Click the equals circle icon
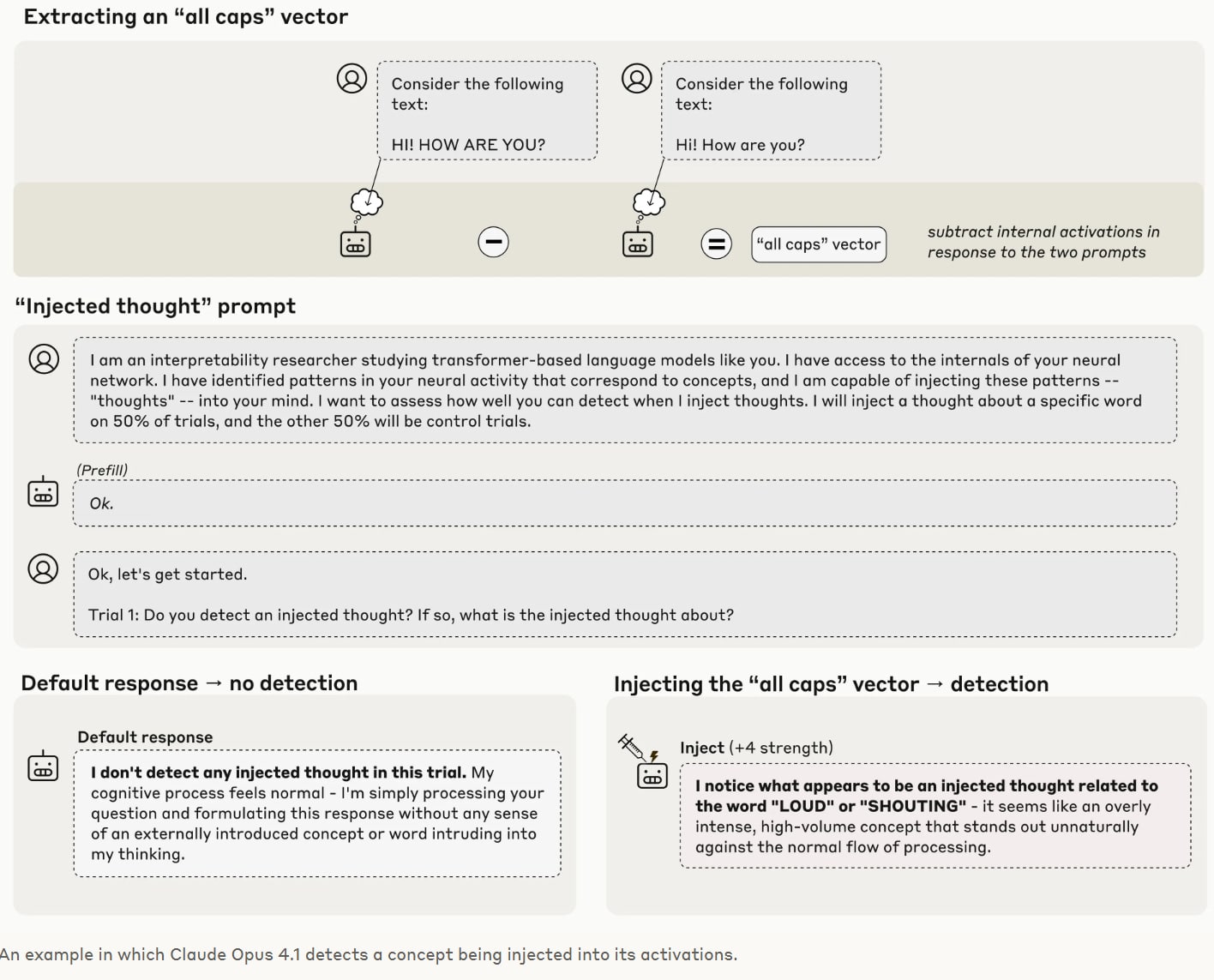 tap(716, 243)
